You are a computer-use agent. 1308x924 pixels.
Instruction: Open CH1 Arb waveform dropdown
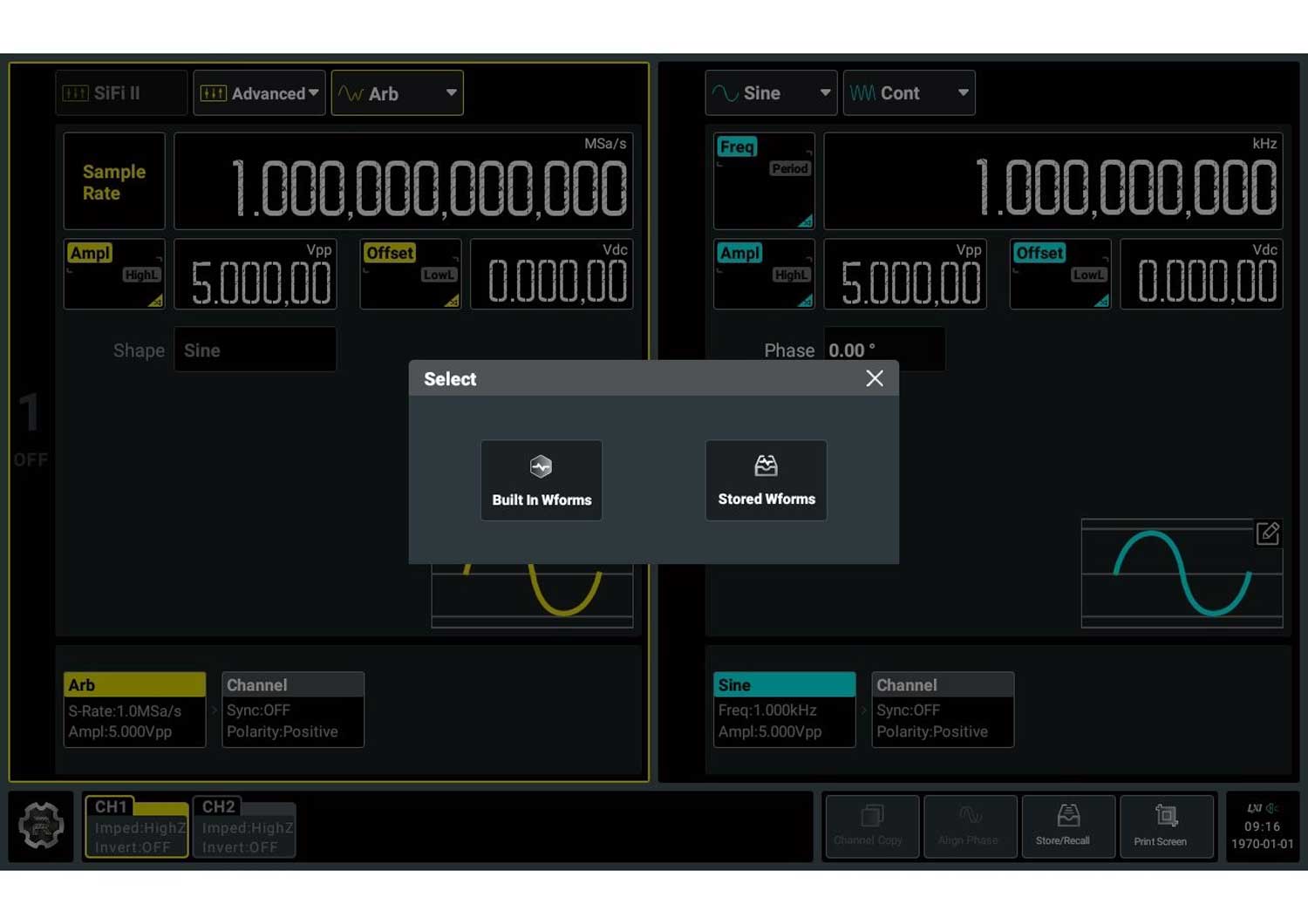(x=397, y=93)
